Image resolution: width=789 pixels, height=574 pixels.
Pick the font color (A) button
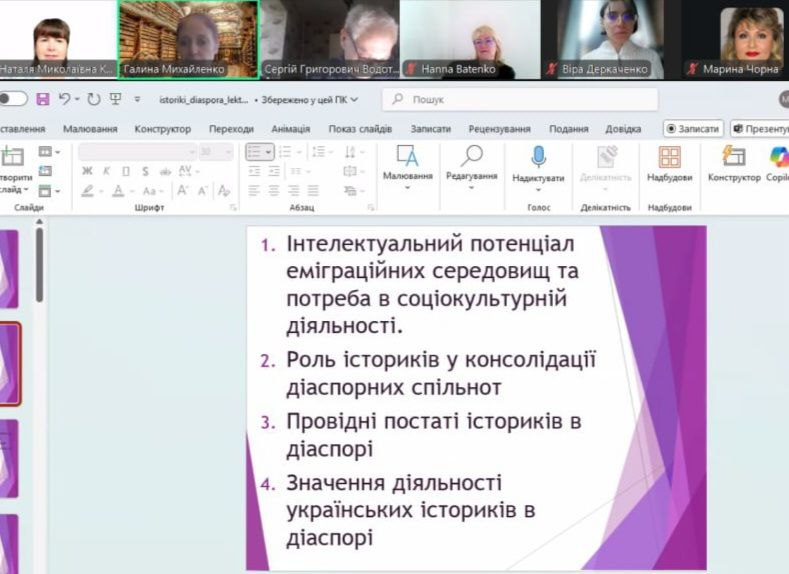click(x=118, y=190)
